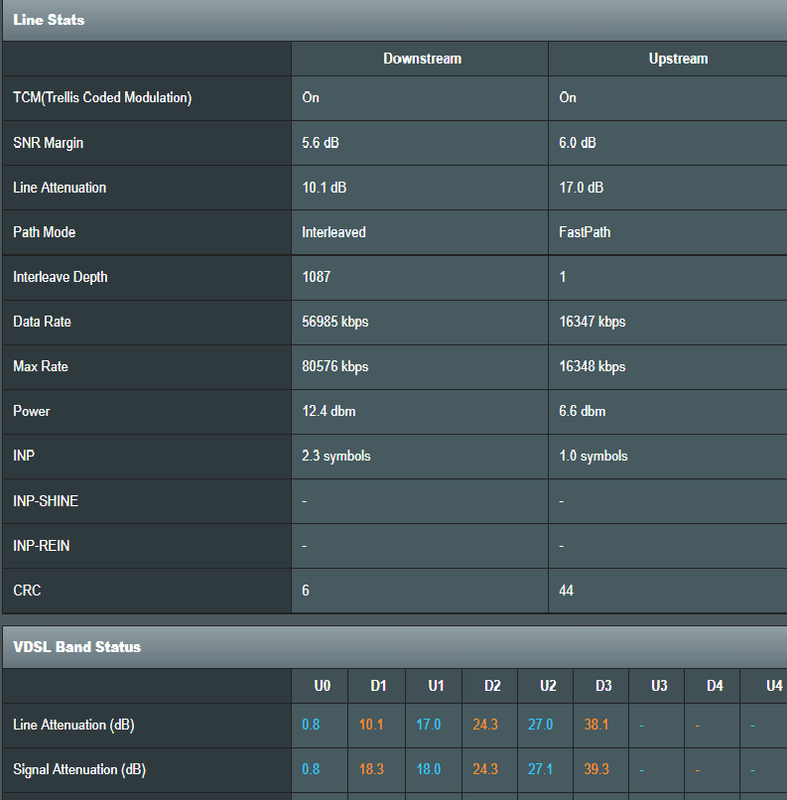Click the Max Rate row label

click(x=40, y=366)
